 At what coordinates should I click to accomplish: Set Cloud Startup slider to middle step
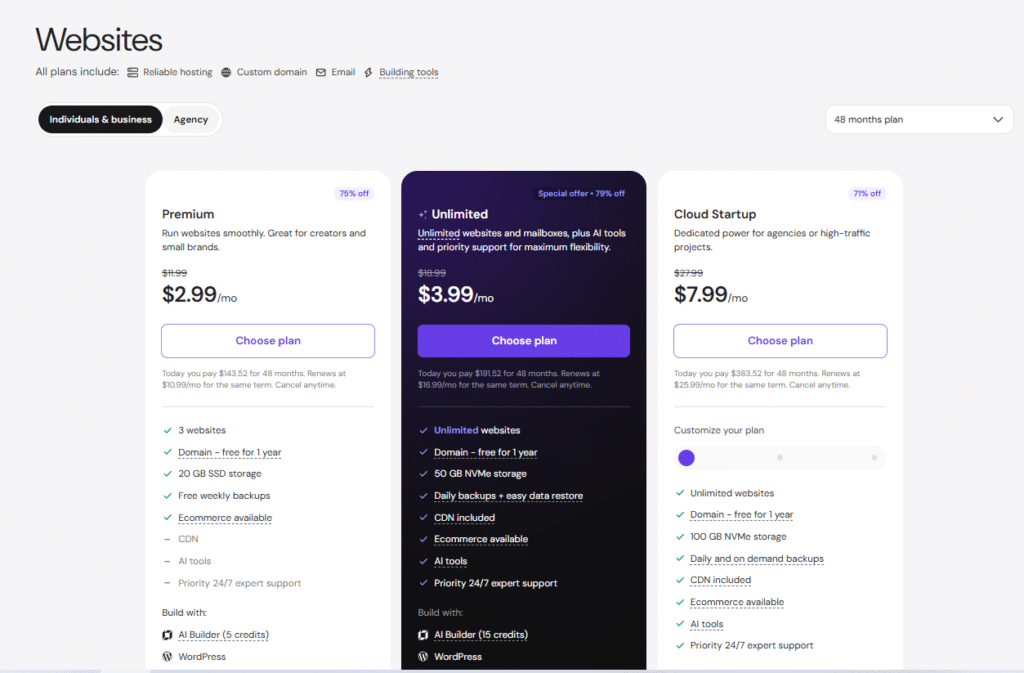[780, 458]
